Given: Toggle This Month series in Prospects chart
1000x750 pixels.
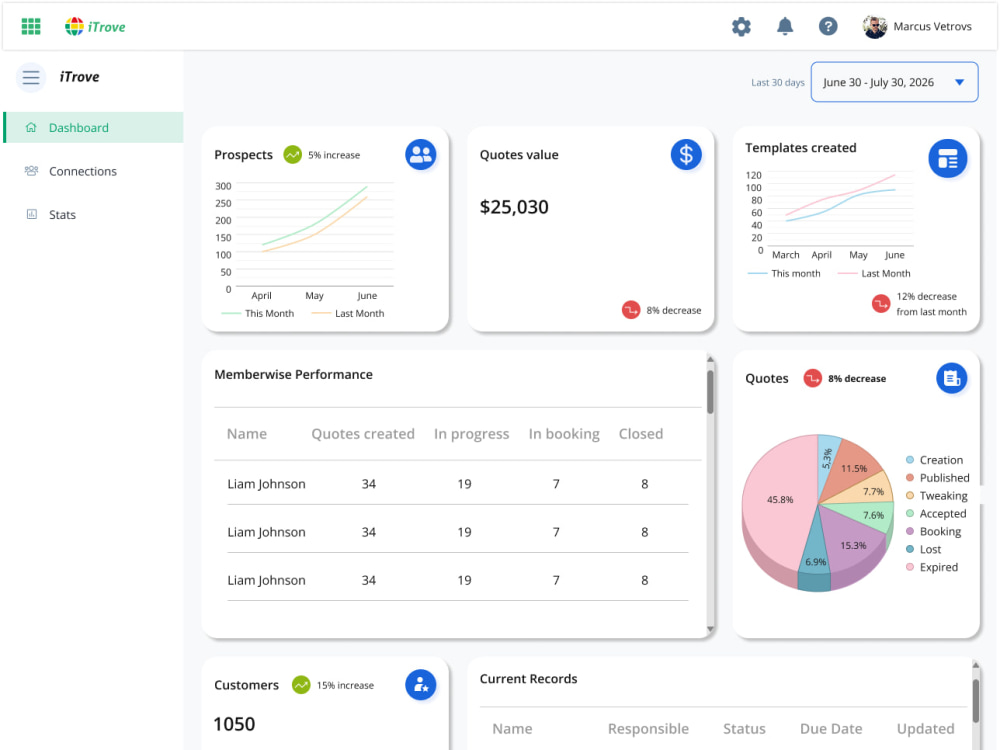Looking at the screenshot, I should [x=258, y=313].
